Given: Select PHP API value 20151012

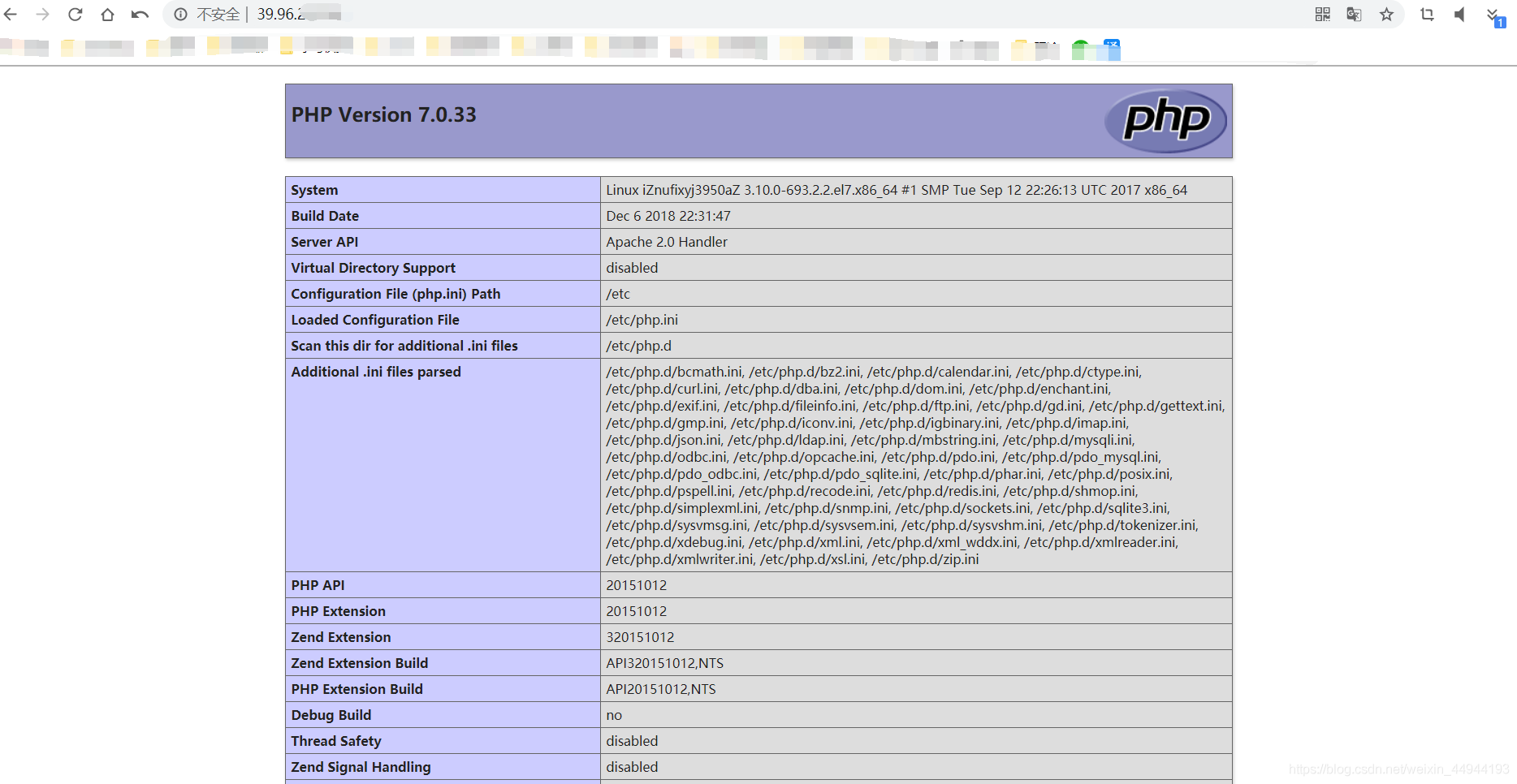Looking at the screenshot, I should 637,585.
